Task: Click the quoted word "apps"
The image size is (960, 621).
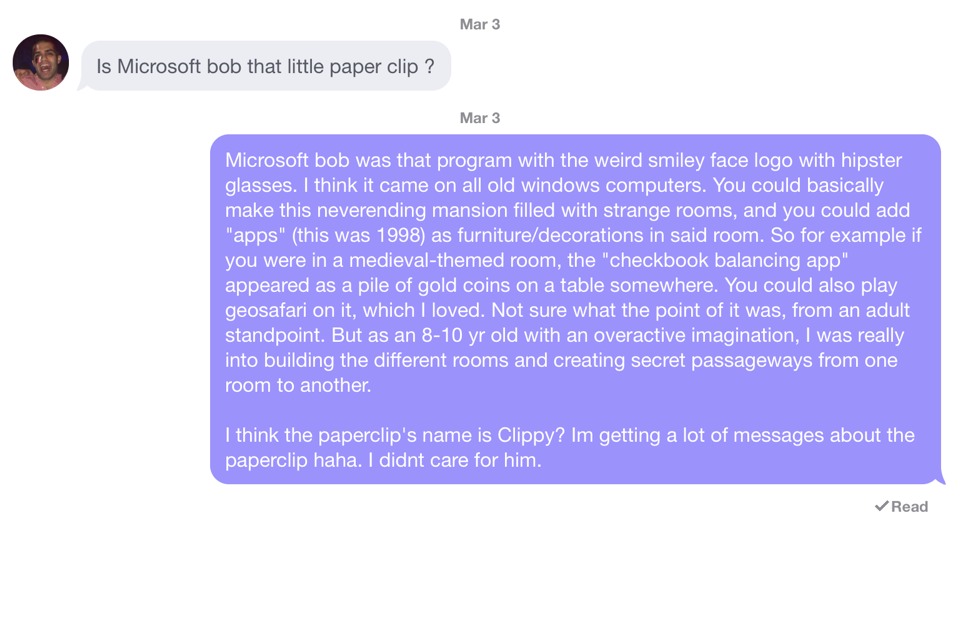Action: tap(251, 235)
